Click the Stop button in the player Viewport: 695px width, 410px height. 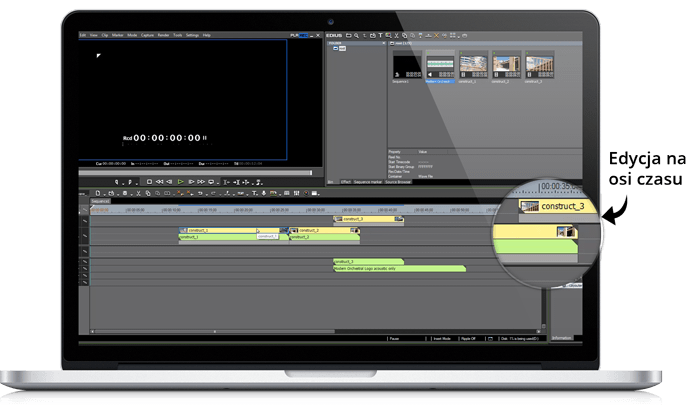(x=149, y=181)
